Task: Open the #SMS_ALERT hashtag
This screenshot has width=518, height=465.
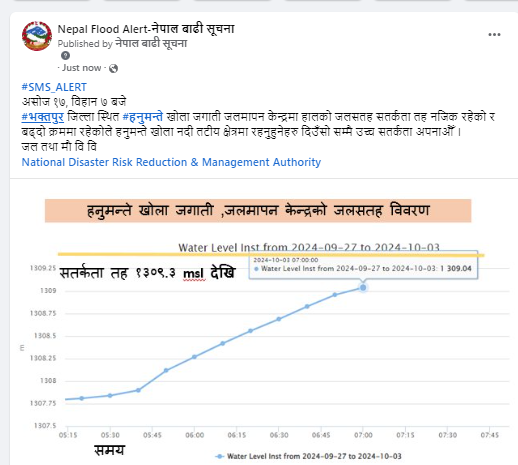Action: pyautogui.click(x=54, y=87)
